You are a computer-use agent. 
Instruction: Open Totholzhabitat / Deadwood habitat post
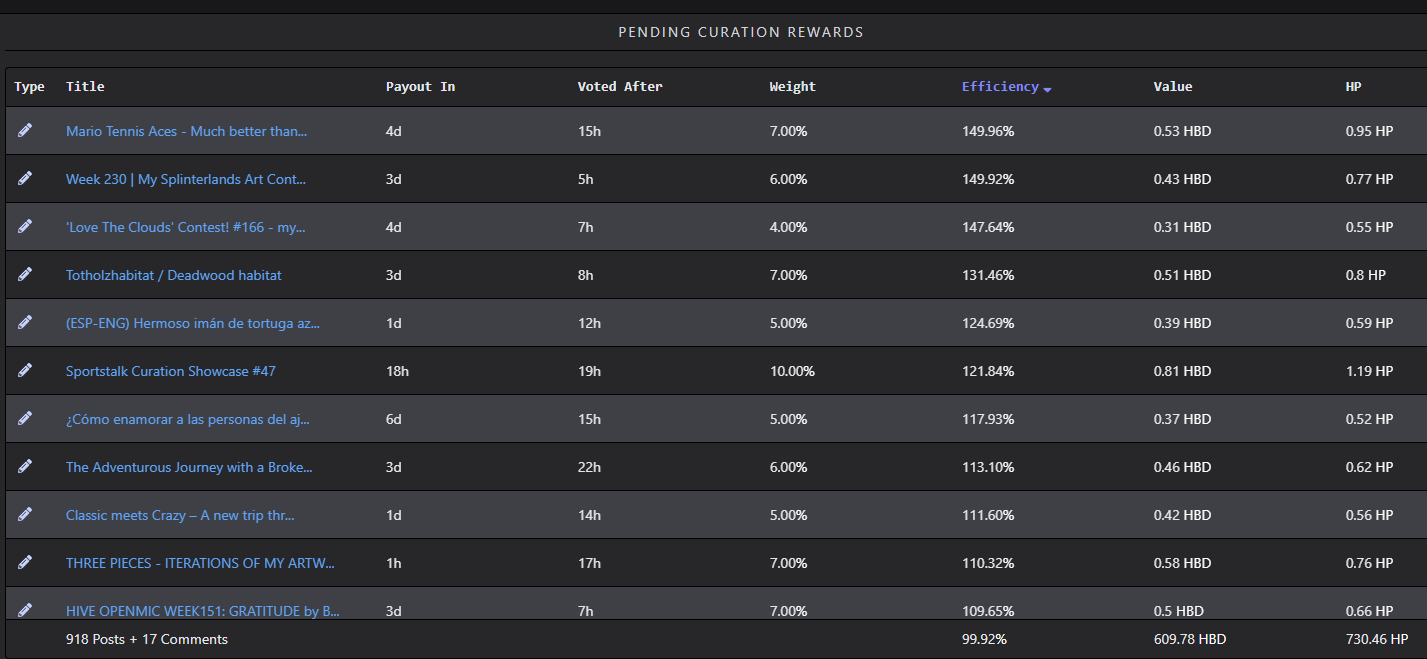[x=167, y=275]
